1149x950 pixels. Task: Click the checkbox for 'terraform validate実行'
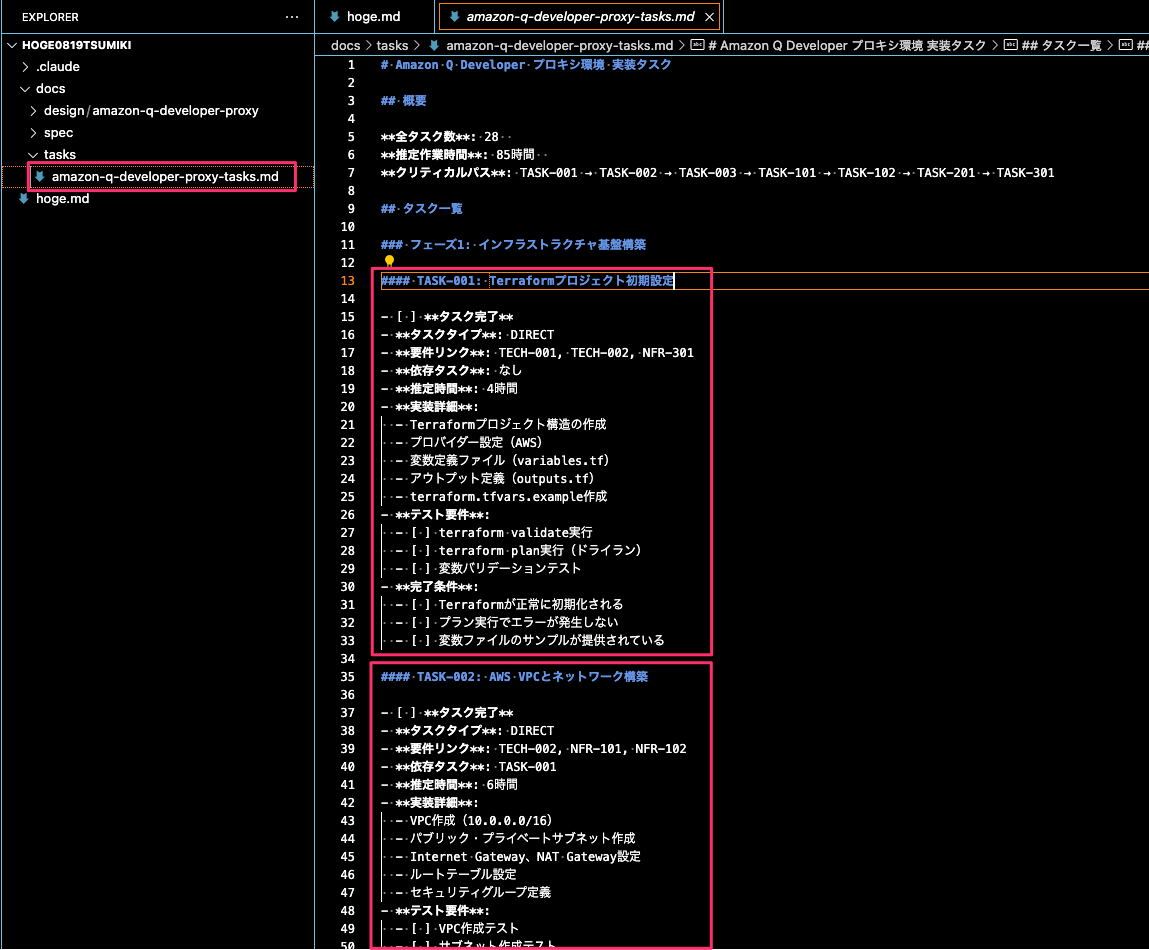(x=421, y=533)
